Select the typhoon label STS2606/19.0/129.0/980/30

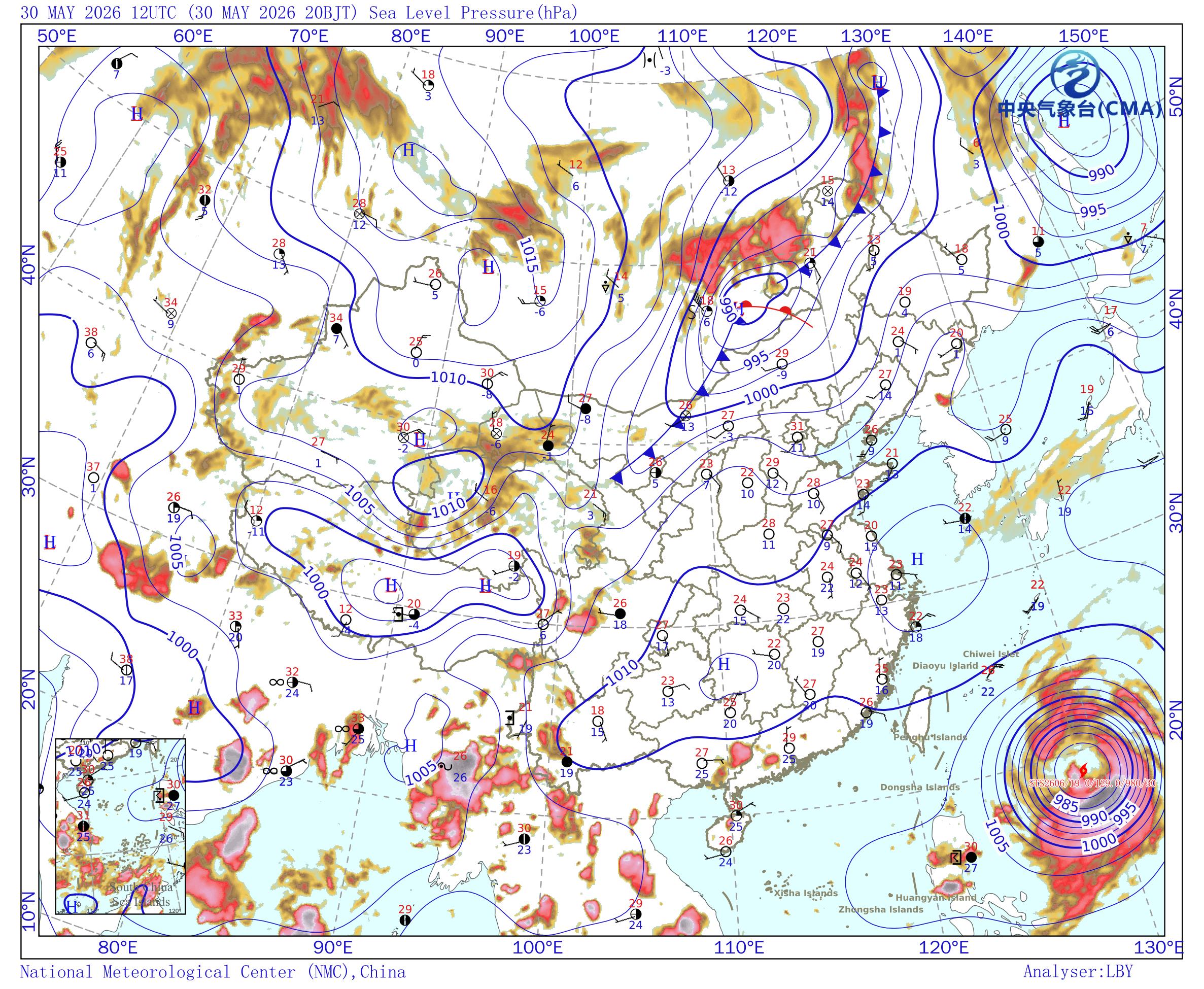pos(1092,783)
